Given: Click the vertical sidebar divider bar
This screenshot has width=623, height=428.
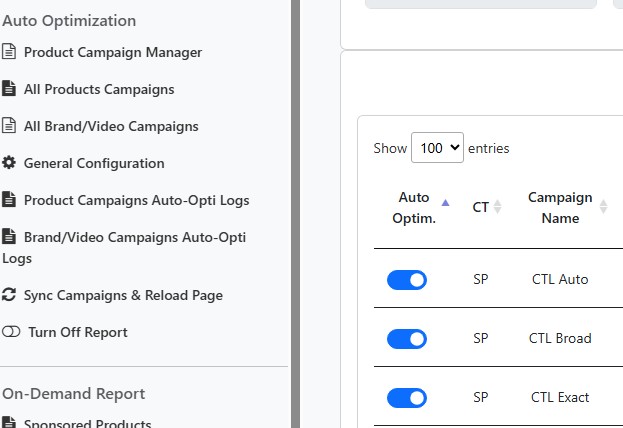Looking at the screenshot, I should point(295,214).
